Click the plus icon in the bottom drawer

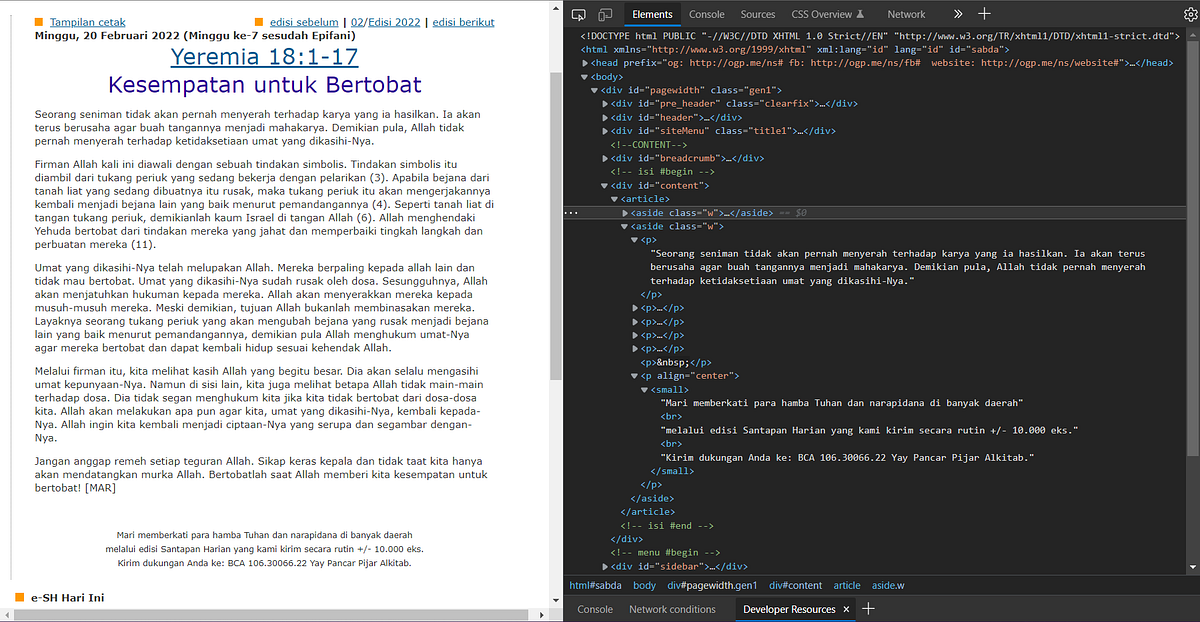[x=869, y=608]
